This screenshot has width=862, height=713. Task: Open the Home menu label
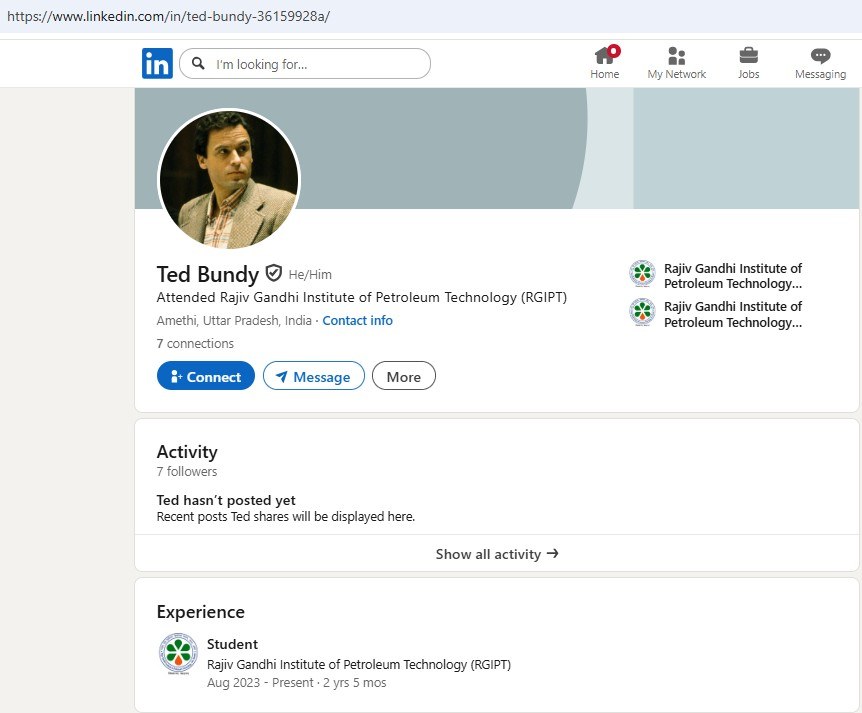[x=604, y=74]
